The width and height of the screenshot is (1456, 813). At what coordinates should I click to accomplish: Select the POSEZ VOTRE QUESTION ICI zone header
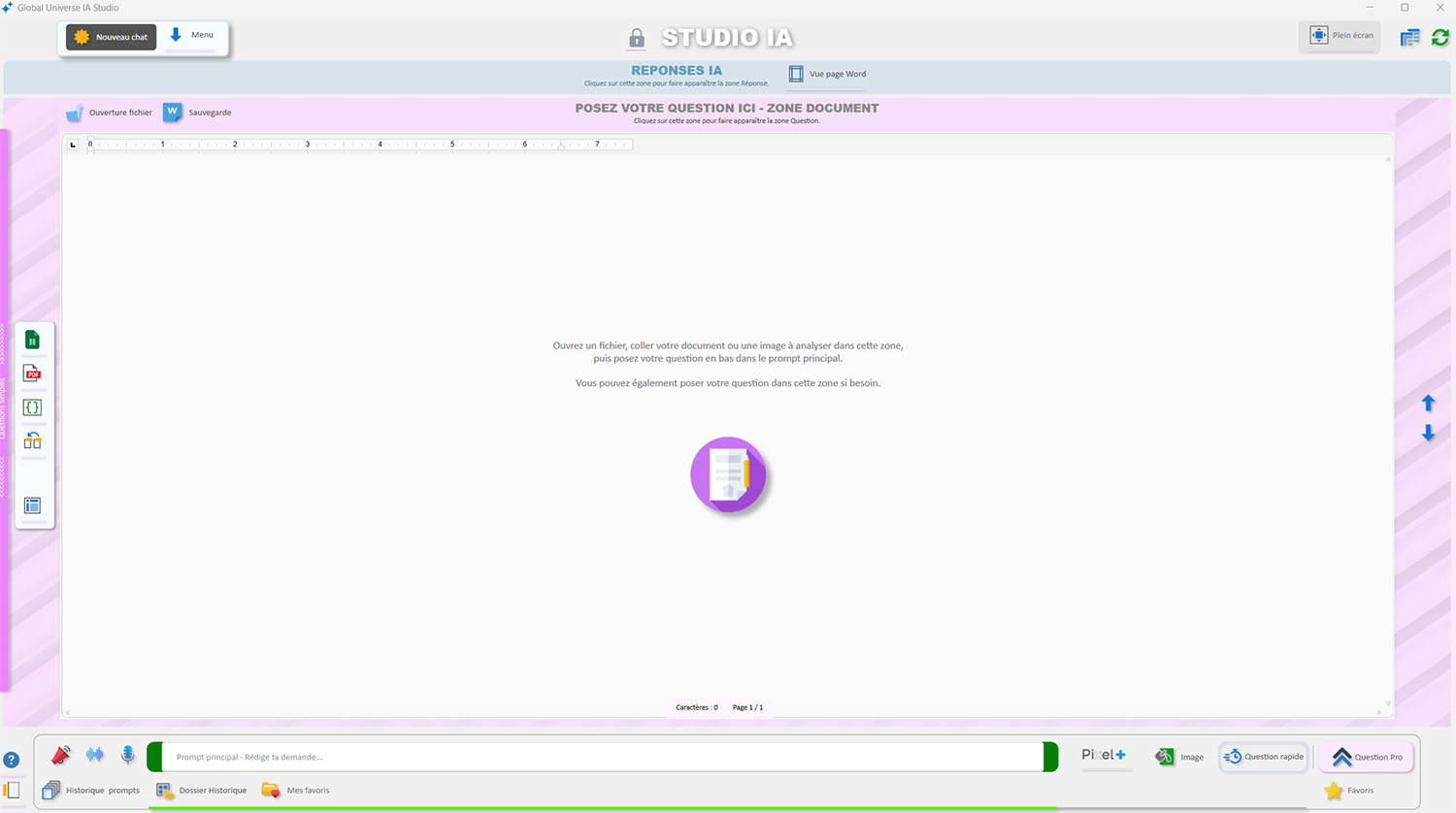pos(726,109)
